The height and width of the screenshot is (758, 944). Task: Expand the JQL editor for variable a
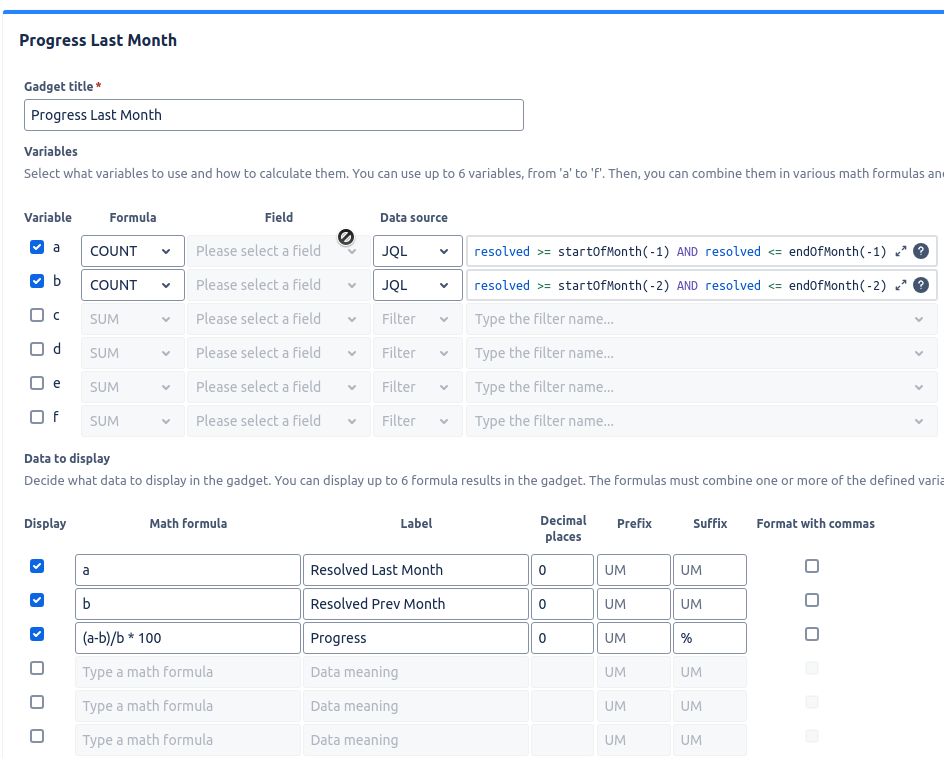[x=901, y=252]
